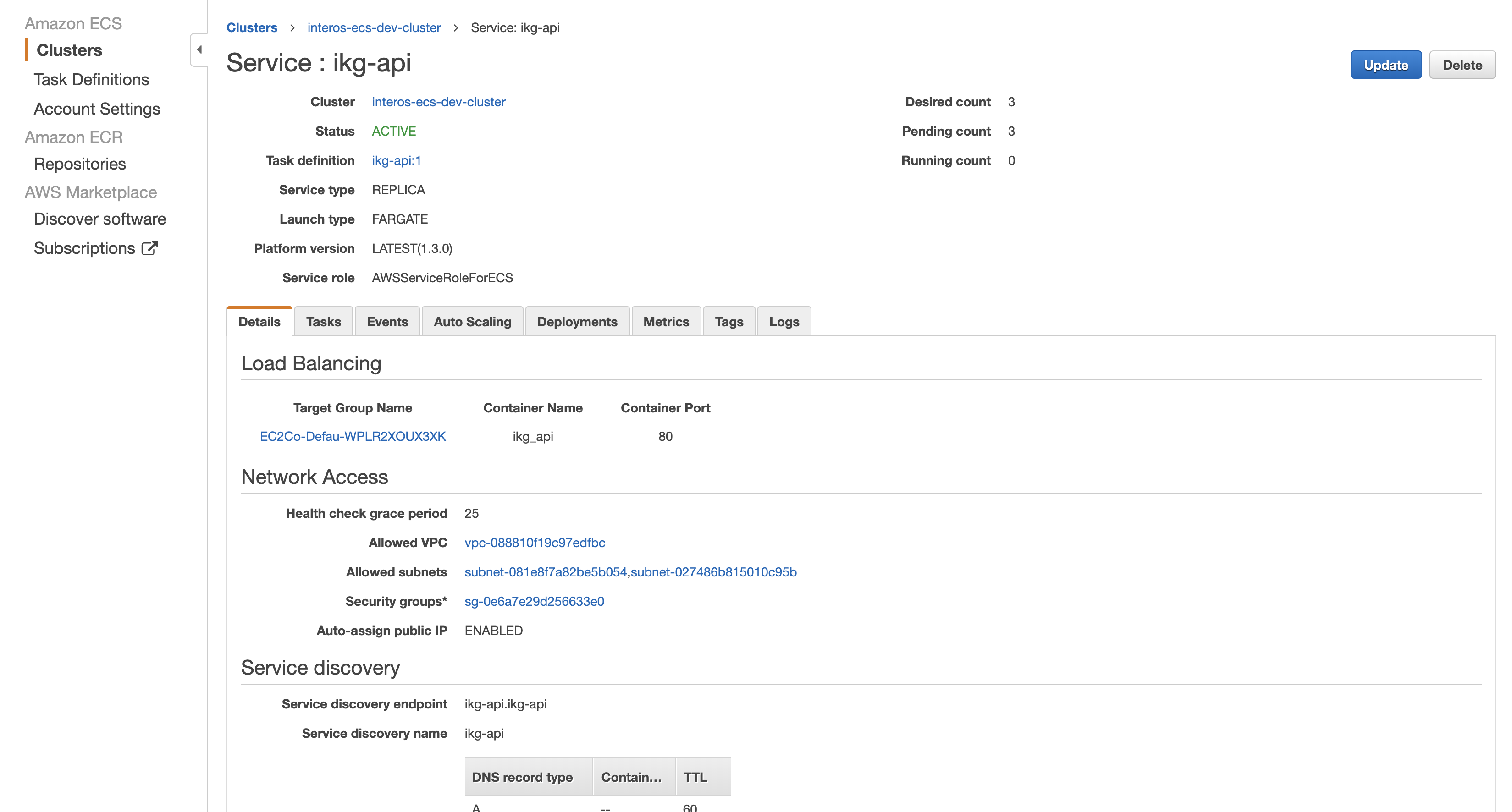
Task: Click the Amazon ECR sidebar heading
Action: point(73,137)
